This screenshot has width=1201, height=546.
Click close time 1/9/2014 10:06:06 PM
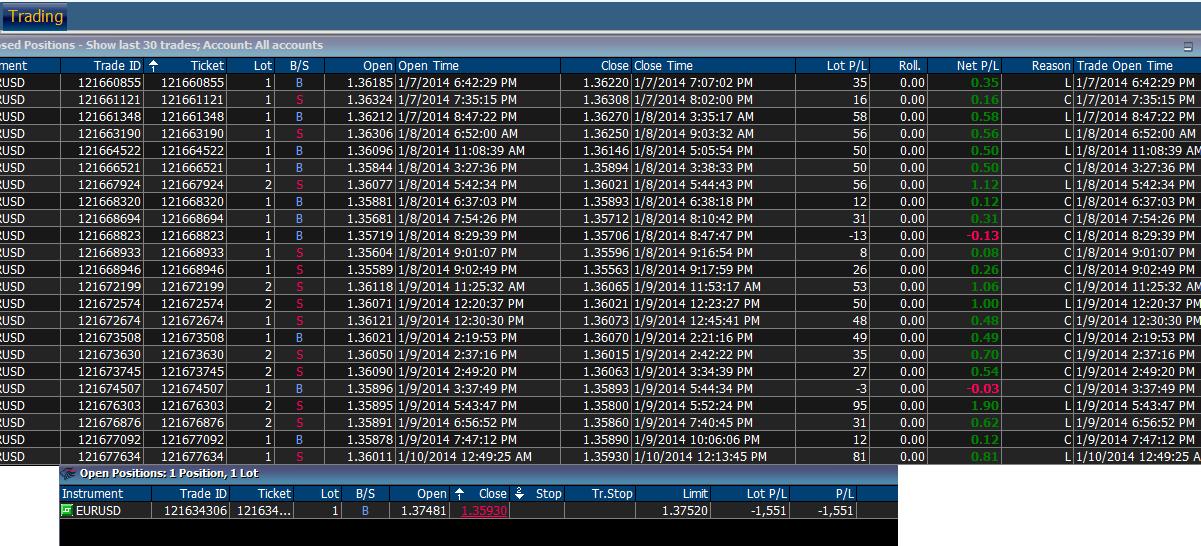point(696,439)
